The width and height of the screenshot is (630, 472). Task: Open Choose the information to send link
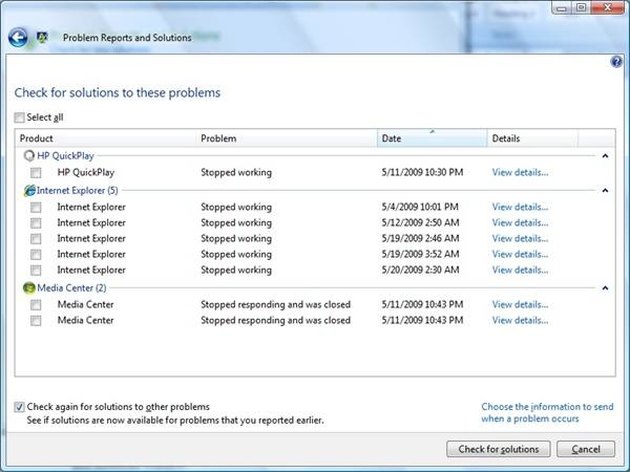click(x=547, y=413)
